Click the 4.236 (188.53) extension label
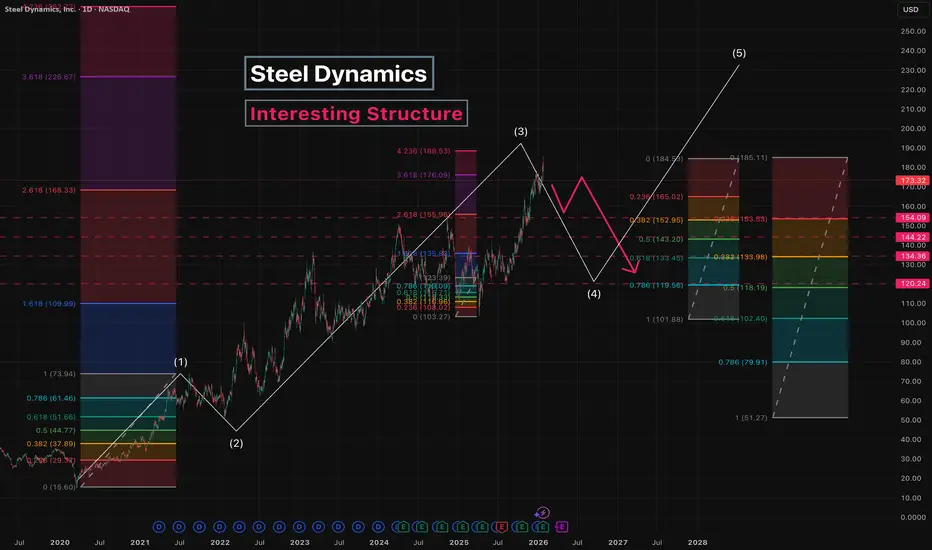 (x=424, y=151)
